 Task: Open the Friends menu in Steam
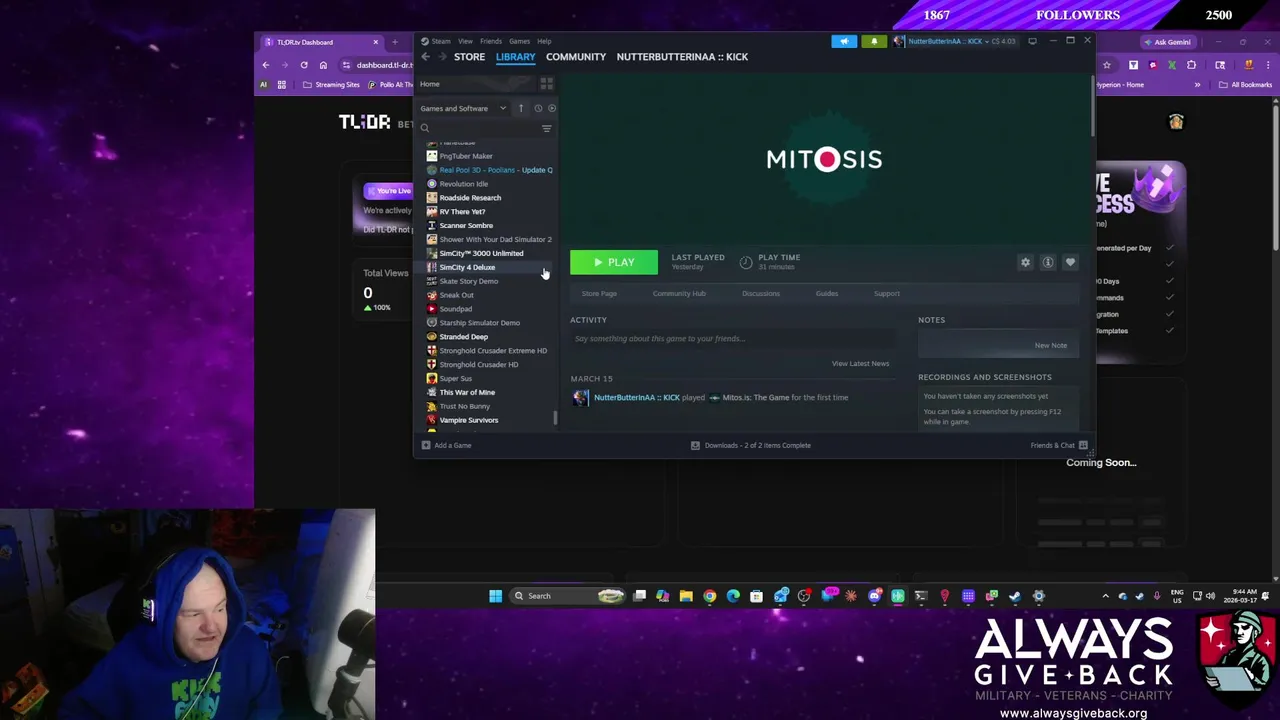pos(491,41)
